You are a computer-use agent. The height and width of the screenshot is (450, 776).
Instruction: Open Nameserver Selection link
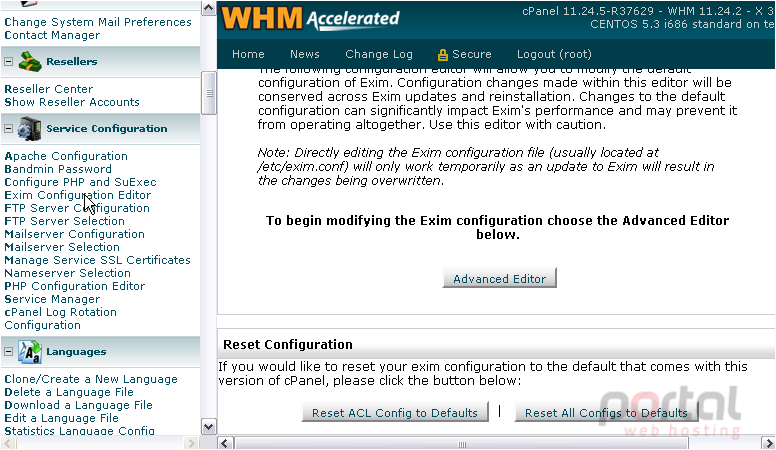click(x=67, y=273)
